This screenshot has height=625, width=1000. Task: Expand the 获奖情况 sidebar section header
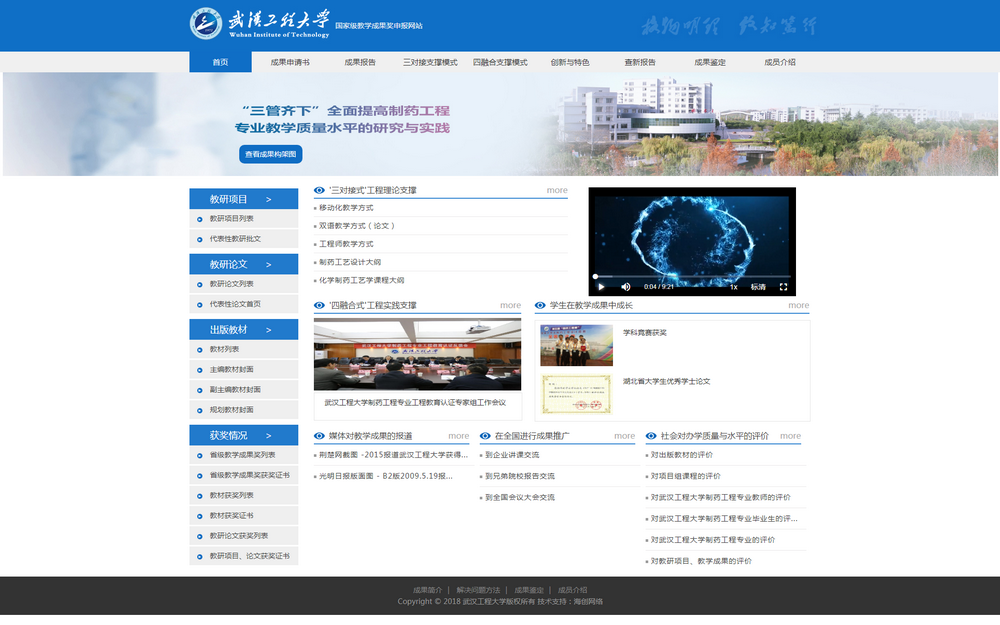[243, 435]
